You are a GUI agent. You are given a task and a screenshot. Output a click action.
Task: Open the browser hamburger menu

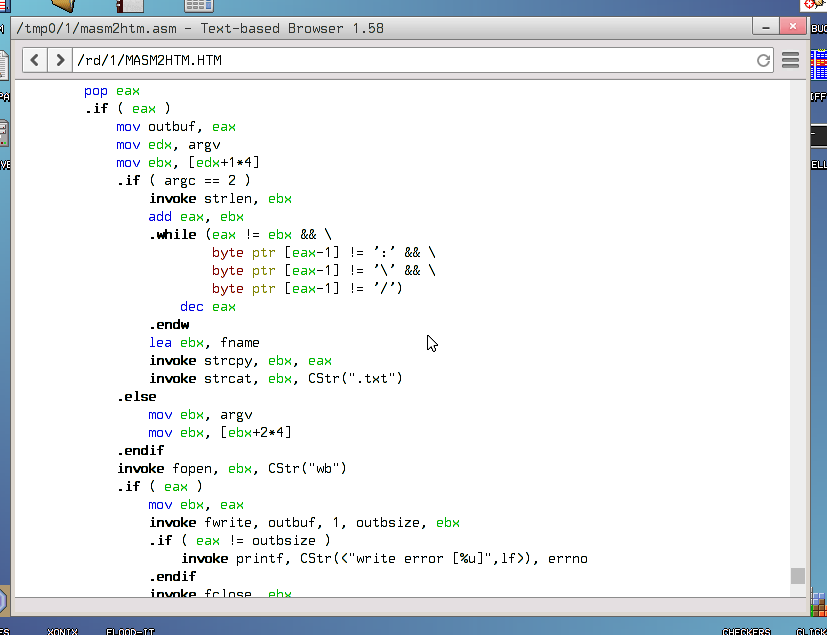tap(790, 61)
